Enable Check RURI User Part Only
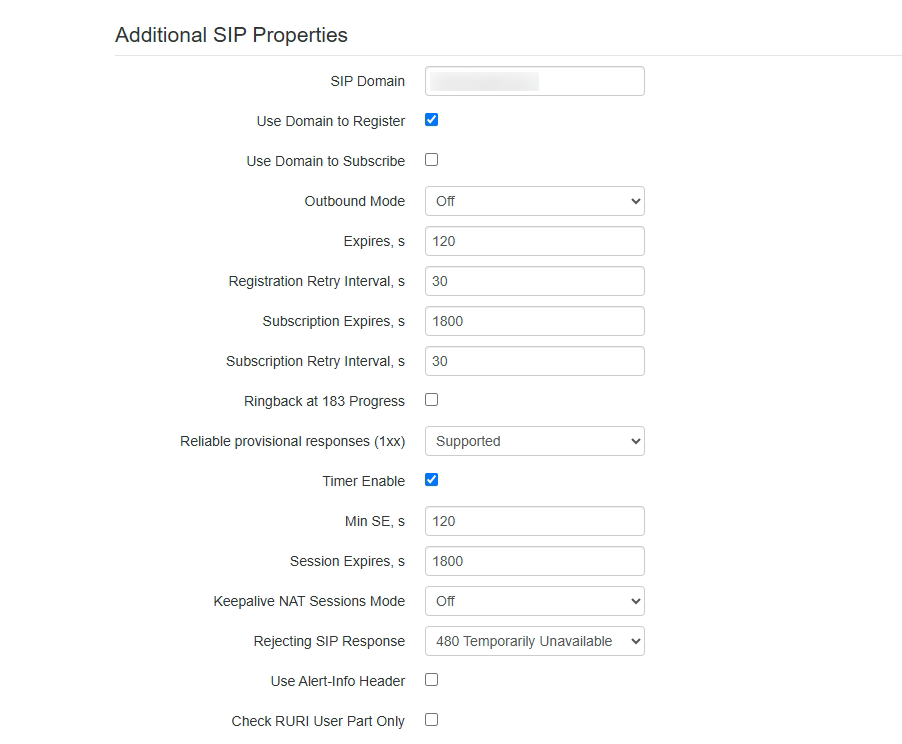 [432, 720]
